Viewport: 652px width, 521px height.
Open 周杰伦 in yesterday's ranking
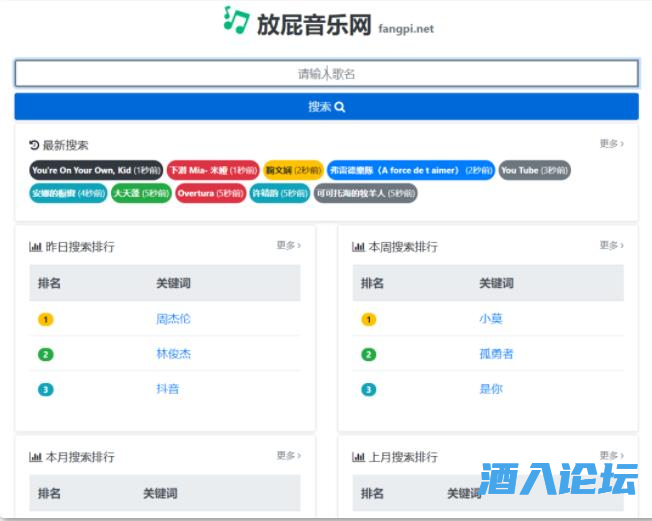click(x=173, y=319)
